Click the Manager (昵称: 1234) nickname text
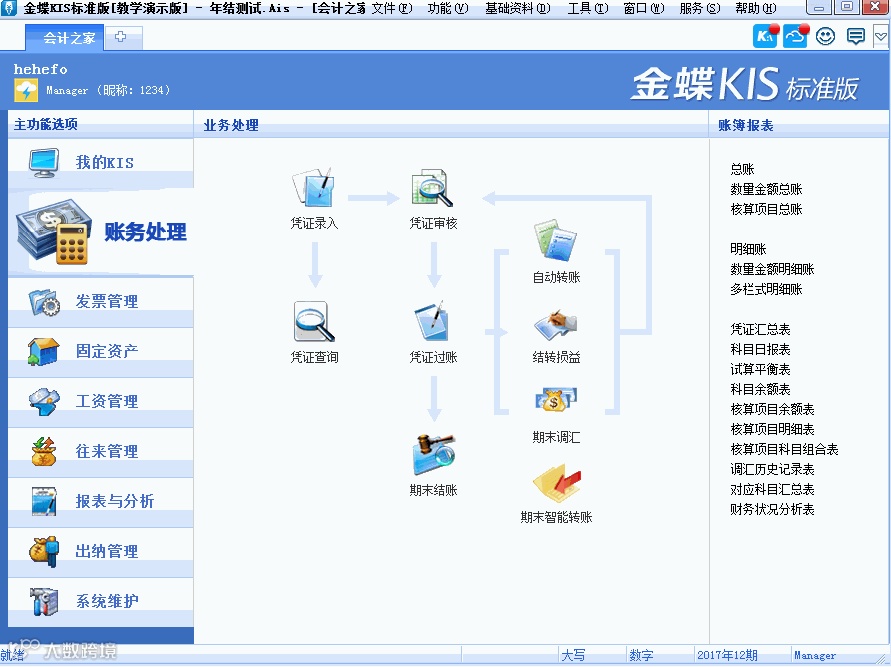 pyautogui.click(x=108, y=90)
